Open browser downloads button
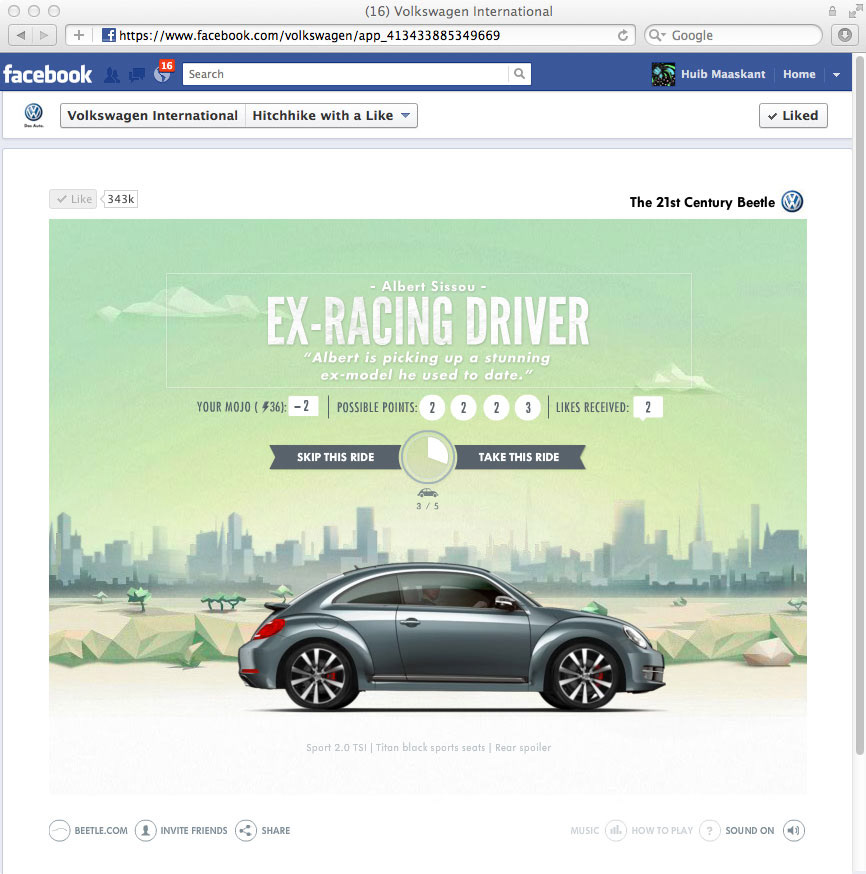 point(845,35)
